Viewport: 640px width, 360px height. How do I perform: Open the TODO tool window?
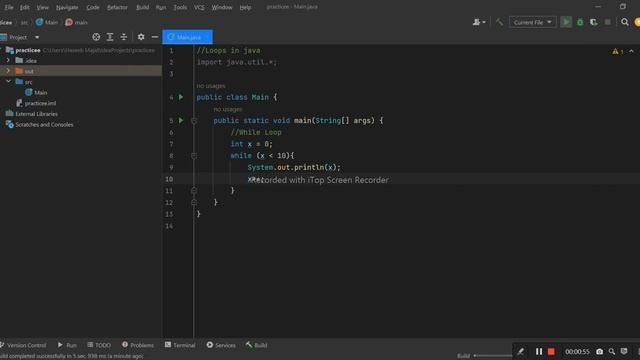click(99, 345)
